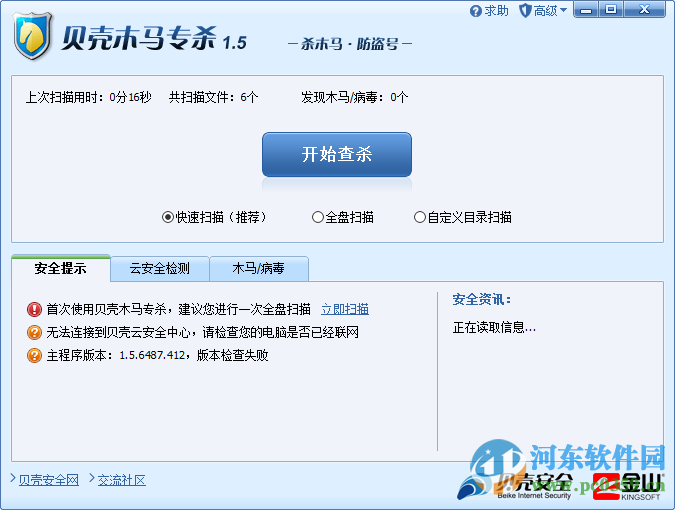Click the 杀木马·防盗号 slogan text

(350, 44)
